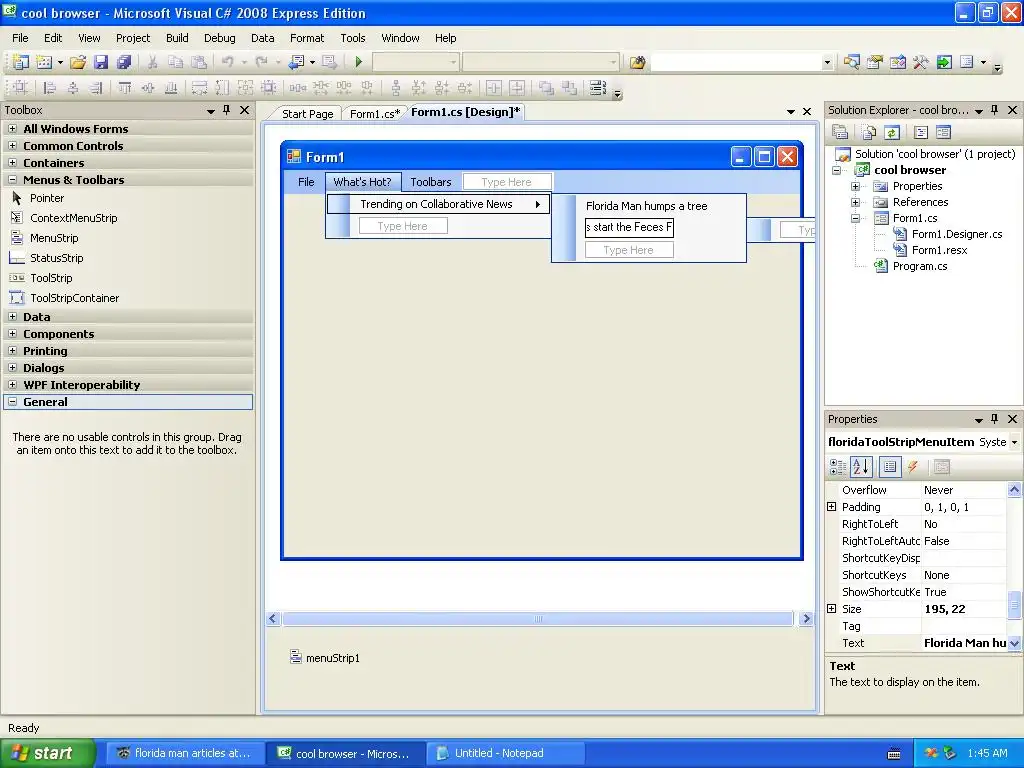Click the Properties icon in Solution Explorer toolbar
The width and height of the screenshot is (1024, 768).
pyautogui.click(x=840, y=133)
